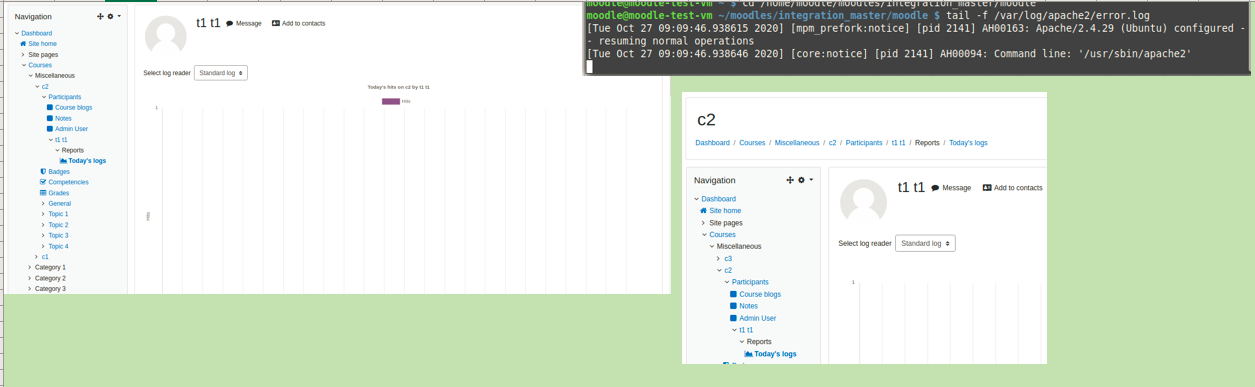
Task: Click the purple Hits legend swatch
Action: 391,101
